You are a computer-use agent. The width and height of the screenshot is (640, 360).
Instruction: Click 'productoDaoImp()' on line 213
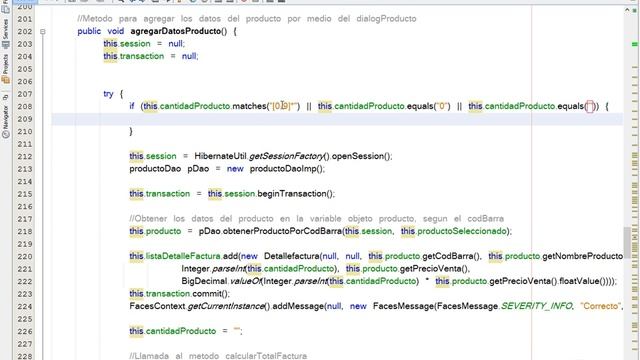[x=287, y=169]
